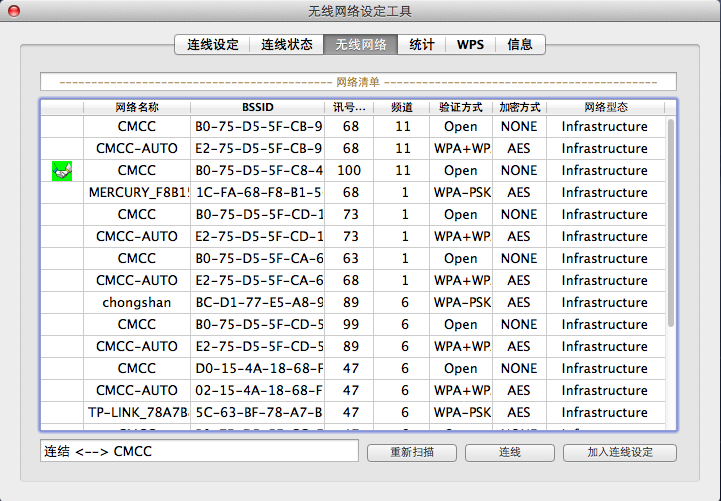Click the network list vertical scrollbar
This screenshot has width=721, height=501.
pyautogui.click(x=671, y=223)
